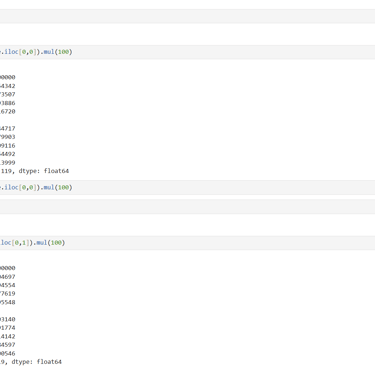
Task: Click the output value ending in 3886
Action: [x=8, y=103]
